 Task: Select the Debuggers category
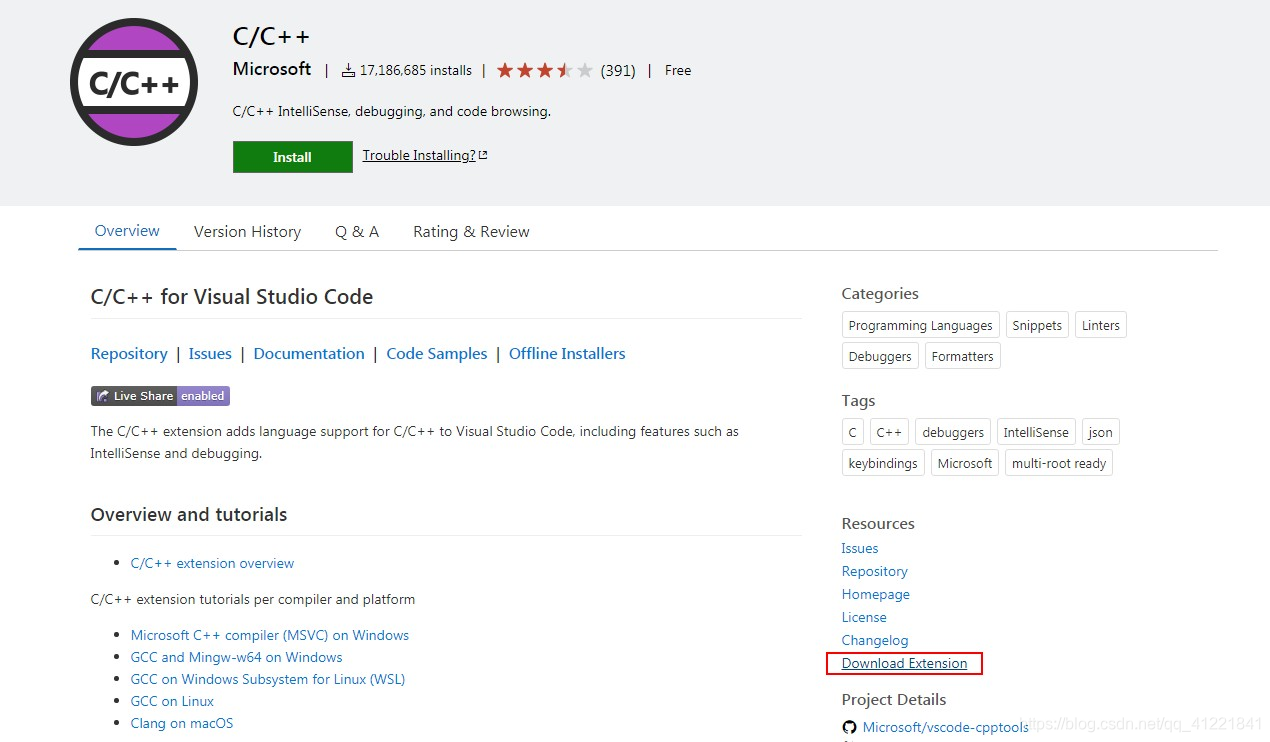880,356
